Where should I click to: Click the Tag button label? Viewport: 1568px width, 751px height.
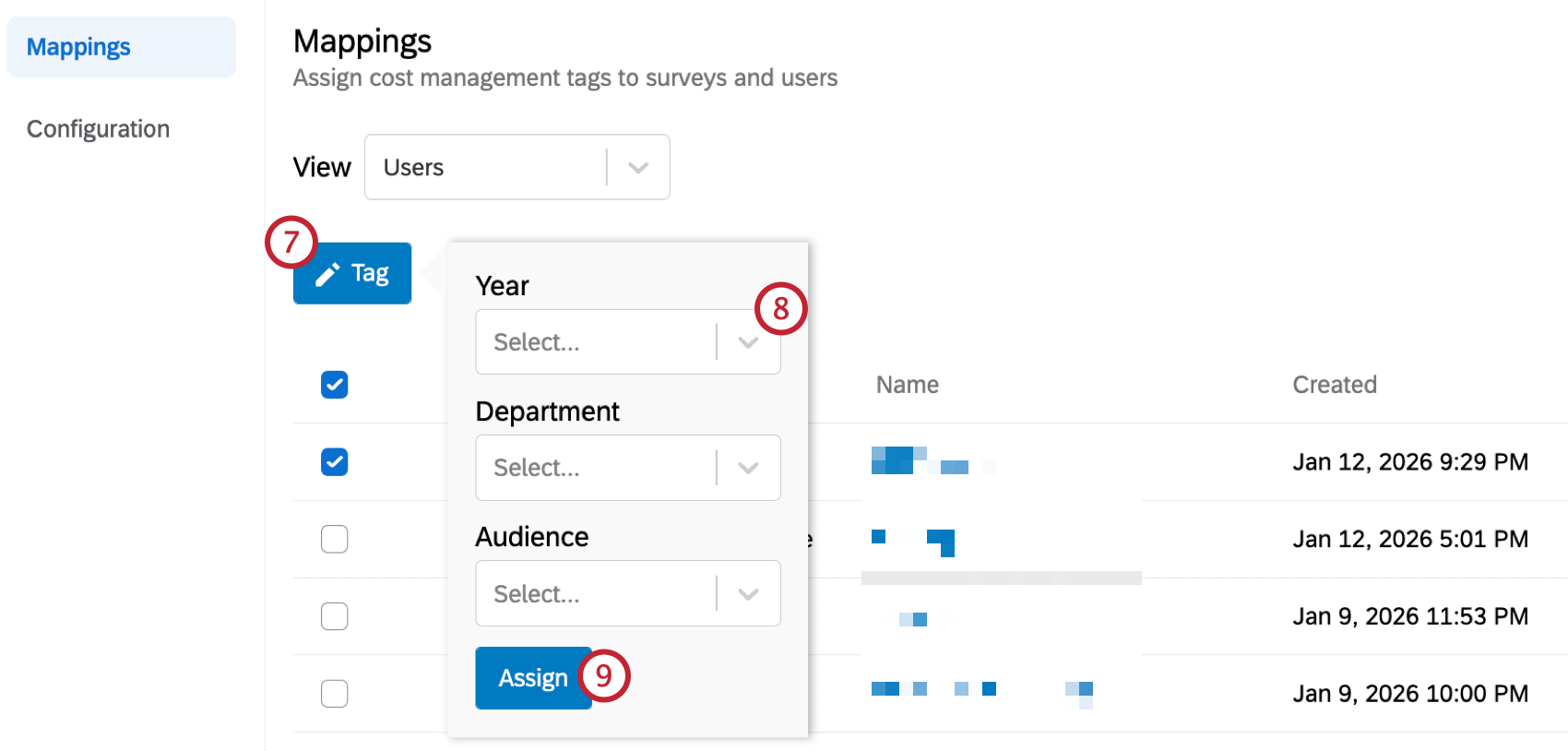click(370, 274)
